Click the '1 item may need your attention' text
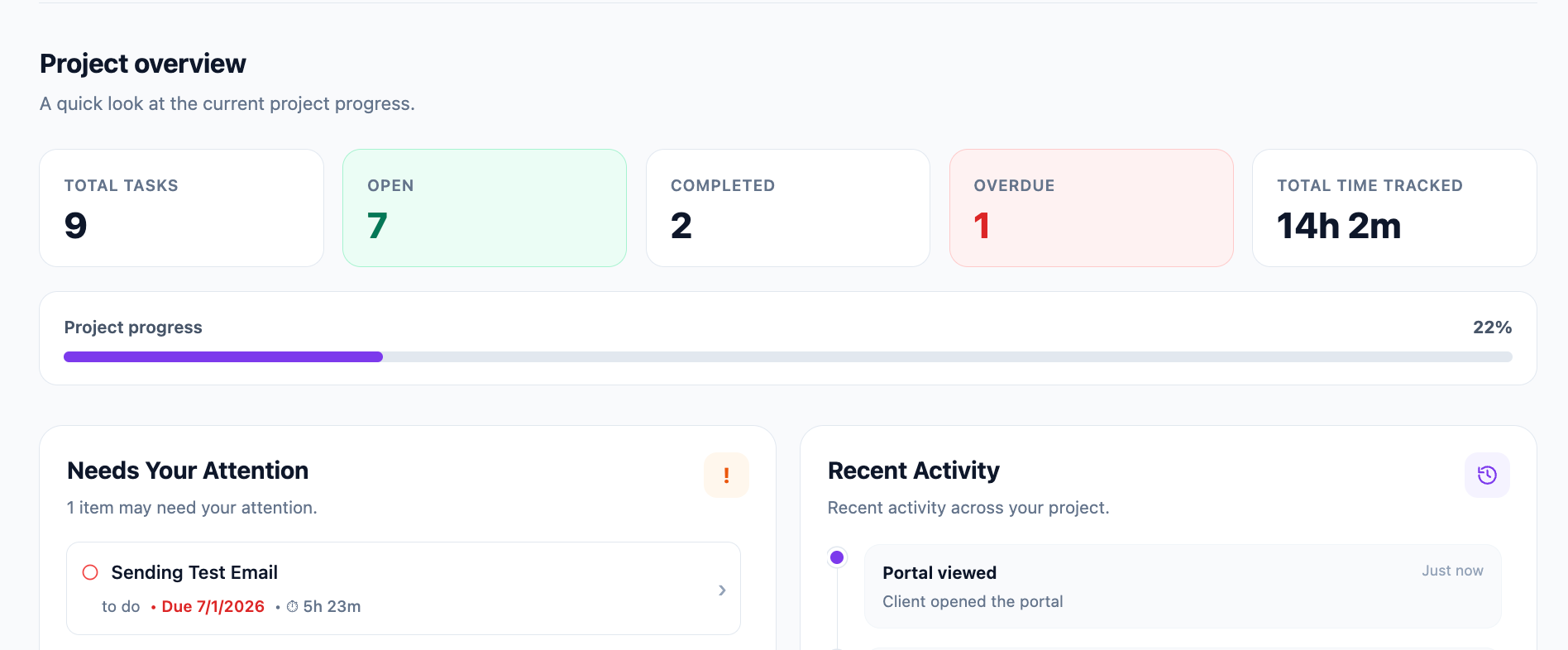This screenshot has width=1568, height=650. coord(192,508)
